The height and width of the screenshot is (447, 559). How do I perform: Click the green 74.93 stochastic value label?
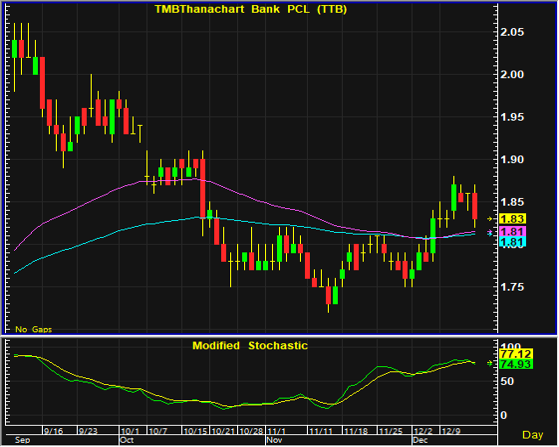coord(515,364)
